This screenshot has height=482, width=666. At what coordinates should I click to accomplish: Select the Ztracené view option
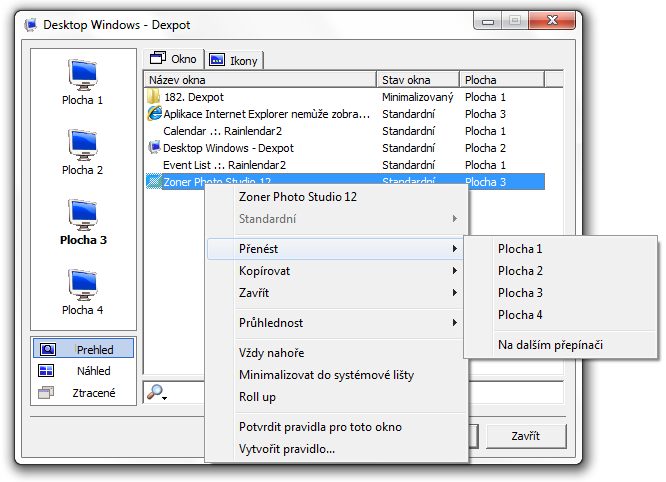click(83, 392)
